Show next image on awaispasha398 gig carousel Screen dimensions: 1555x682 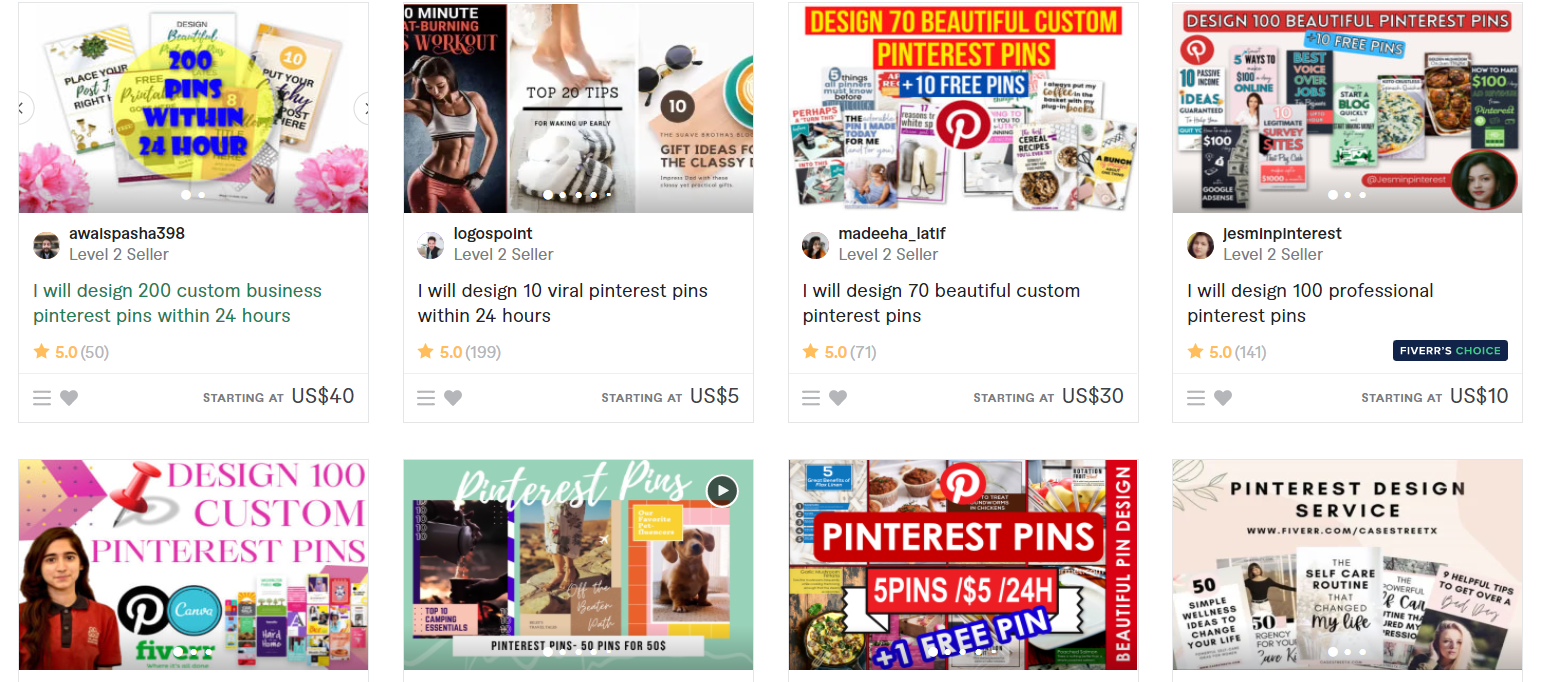pyautogui.click(x=363, y=108)
